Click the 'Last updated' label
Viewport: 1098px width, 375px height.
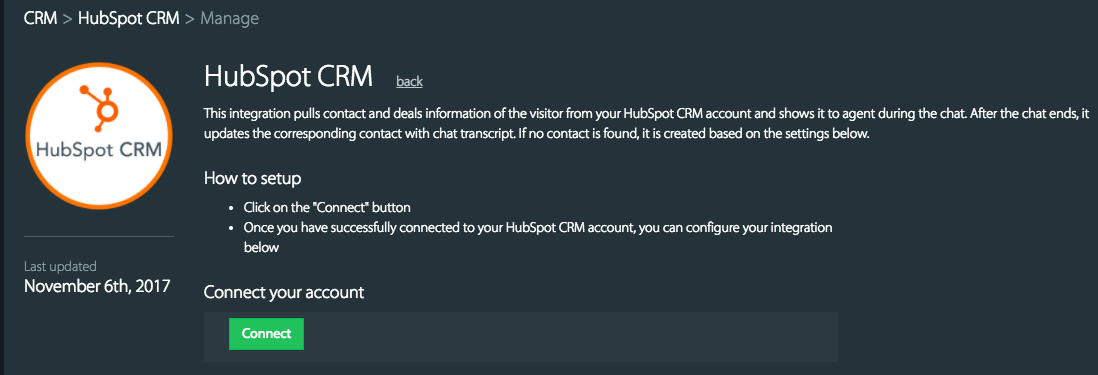coord(60,267)
